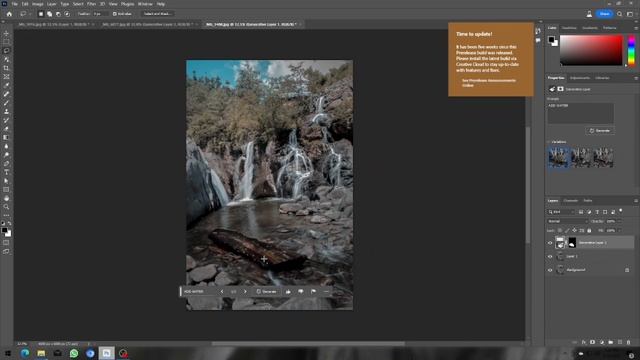640x360 pixels.
Task: Choose Intersect with Selection mode icon
Action: [x=67, y=14]
